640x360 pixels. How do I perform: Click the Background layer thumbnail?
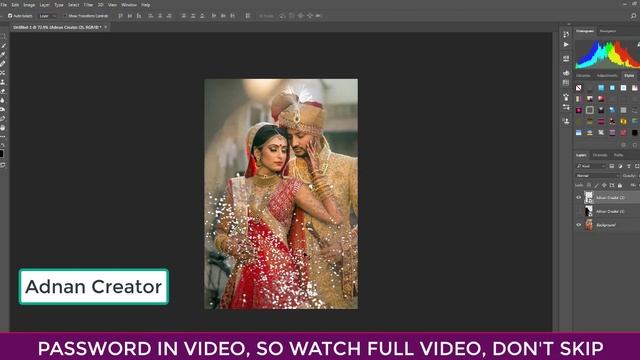589,225
